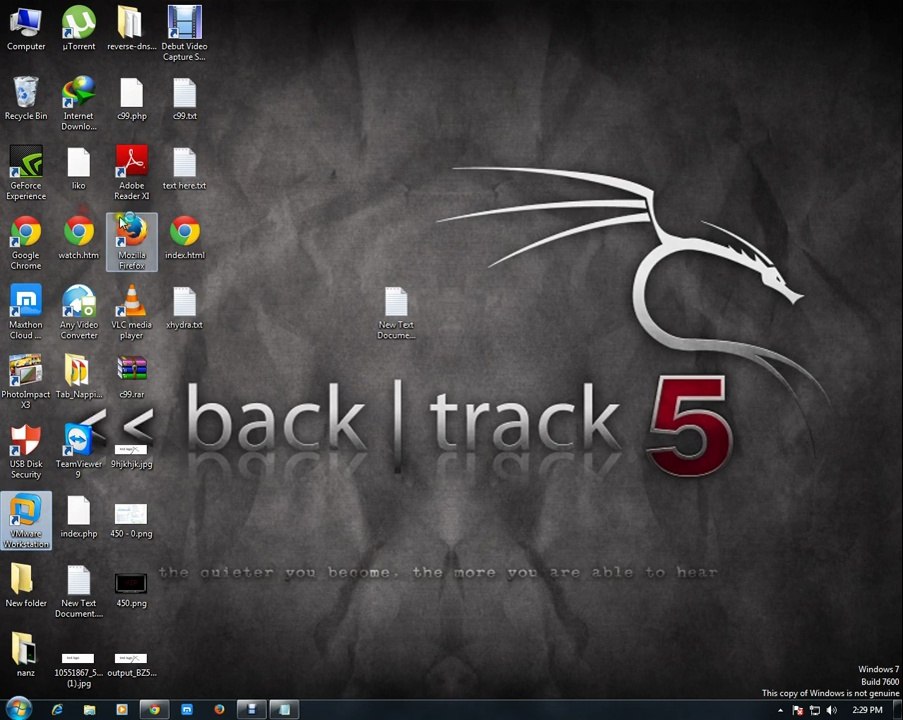Select the 10551867_5... (1).jpg image
This screenshot has width=903, height=720.
[79, 670]
